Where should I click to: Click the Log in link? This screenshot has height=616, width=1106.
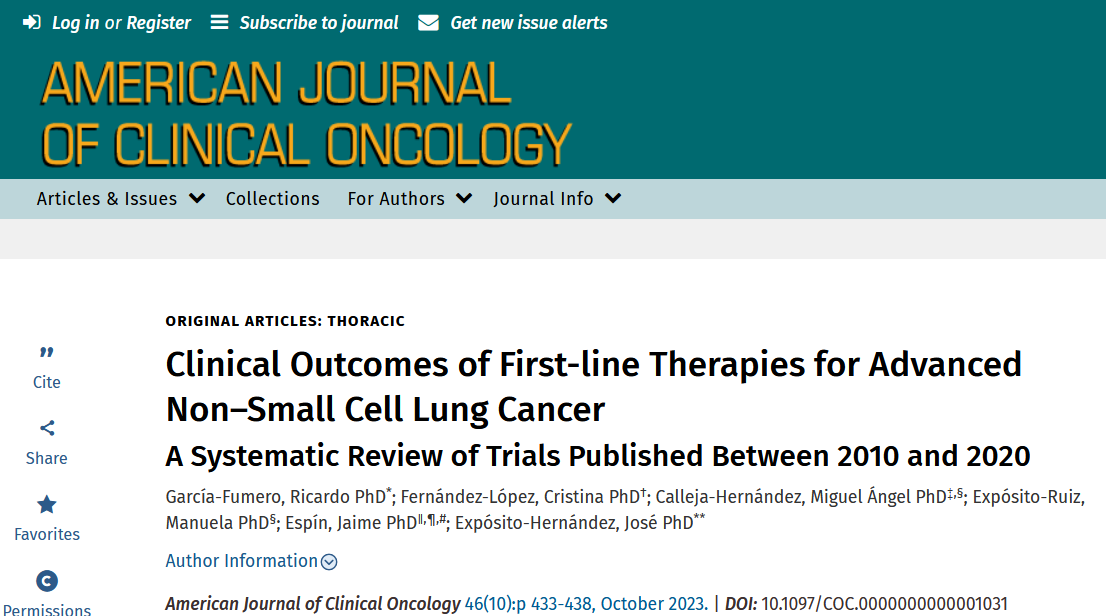[x=76, y=22]
